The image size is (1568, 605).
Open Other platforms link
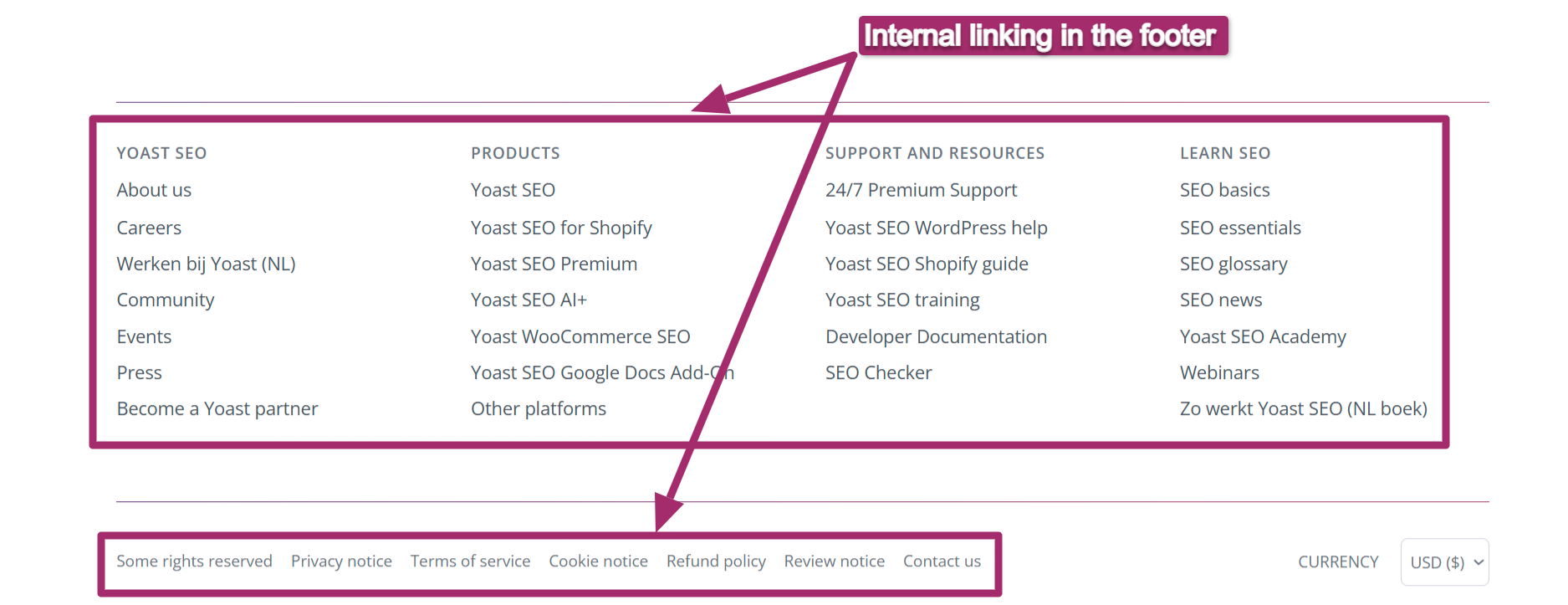pyautogui.click(x=539, y=408)
